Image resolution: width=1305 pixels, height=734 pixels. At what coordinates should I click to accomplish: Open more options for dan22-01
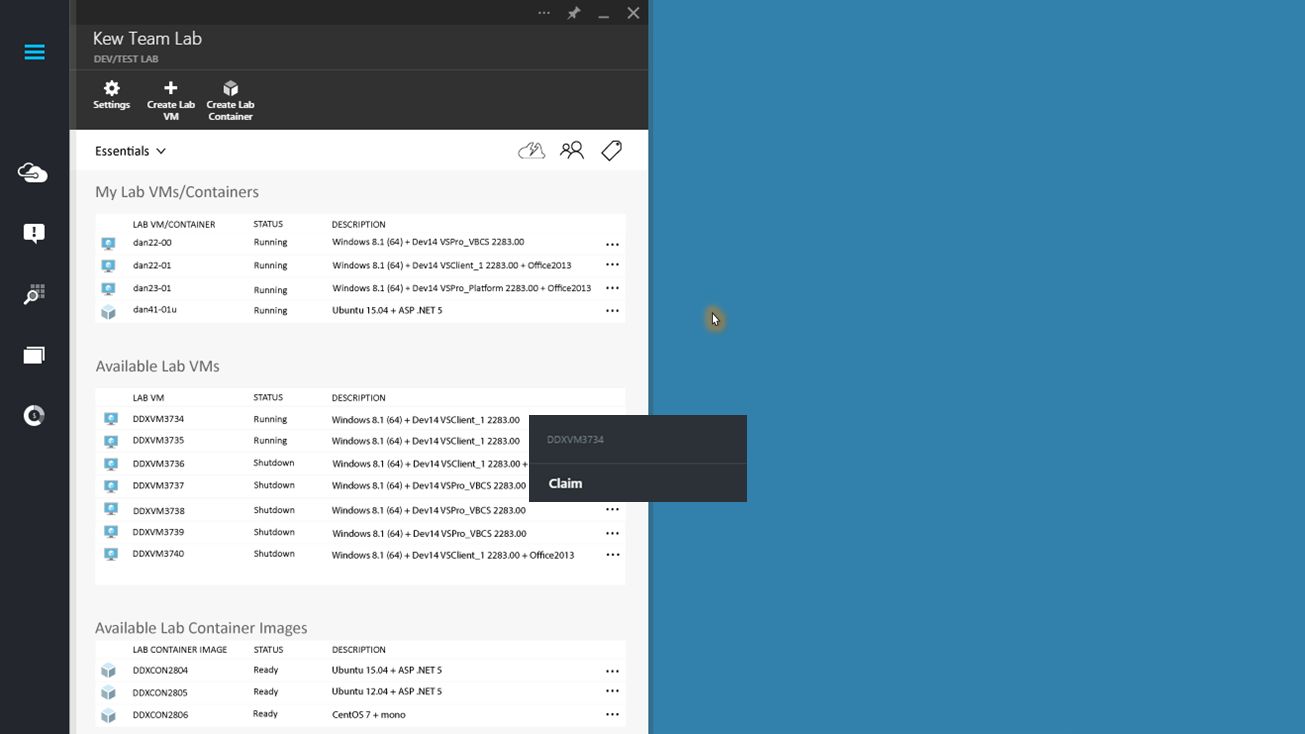[x=612, y=265]
